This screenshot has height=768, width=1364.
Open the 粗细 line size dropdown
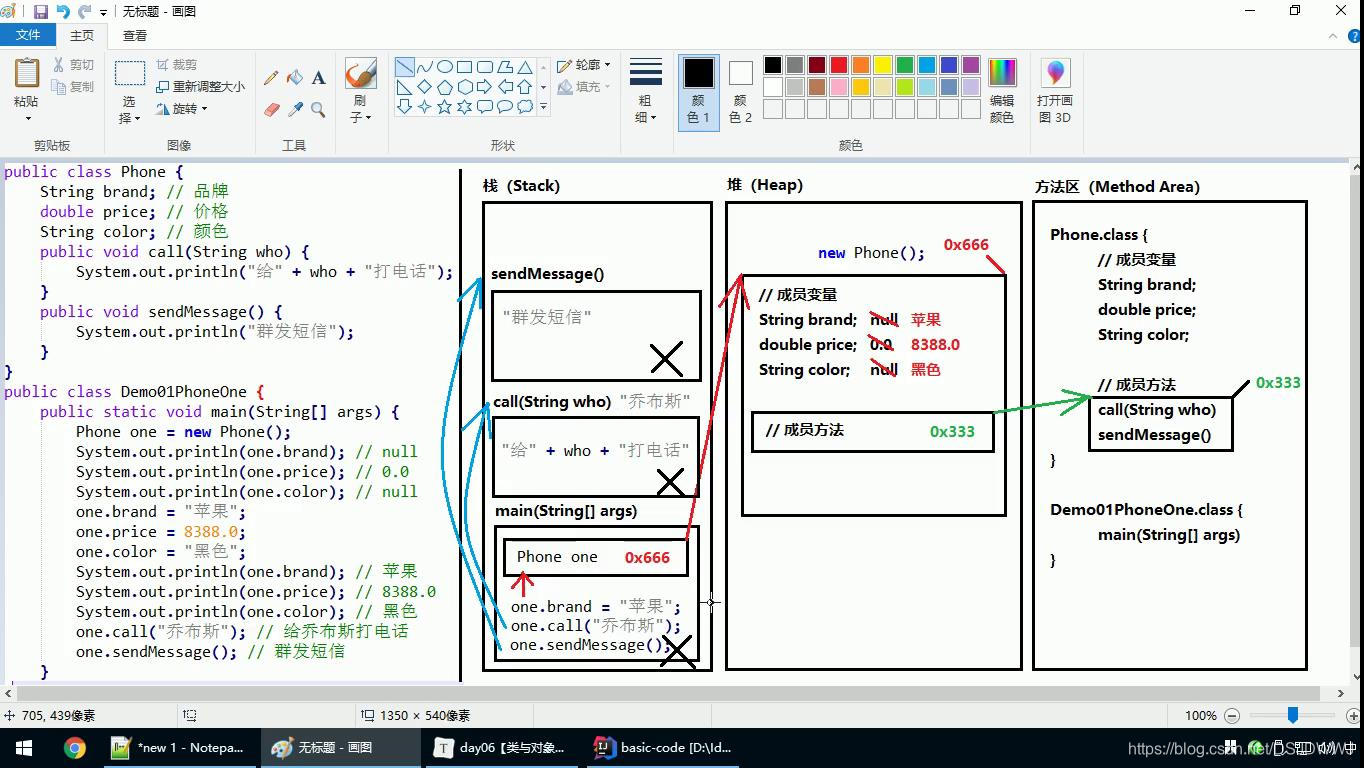coord(646,91)
